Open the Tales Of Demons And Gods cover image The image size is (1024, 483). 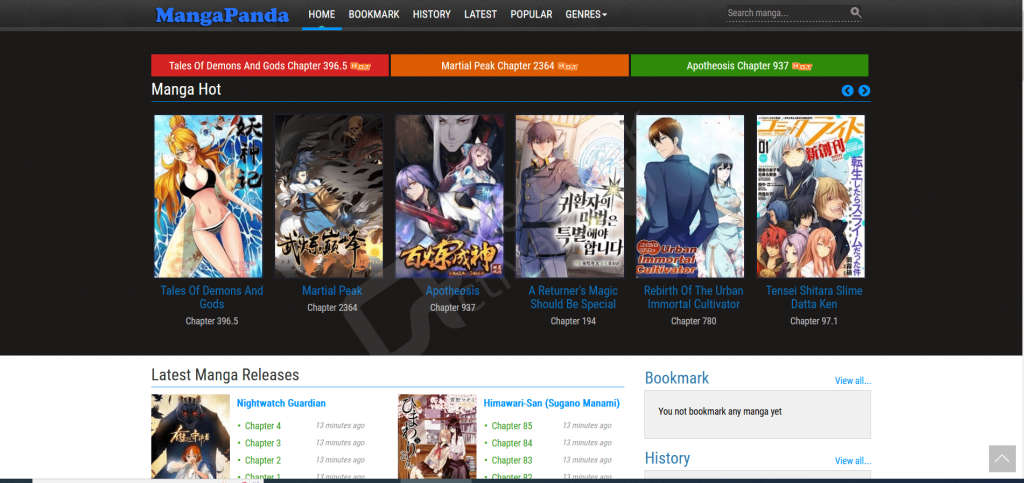[x=208, y=196]
